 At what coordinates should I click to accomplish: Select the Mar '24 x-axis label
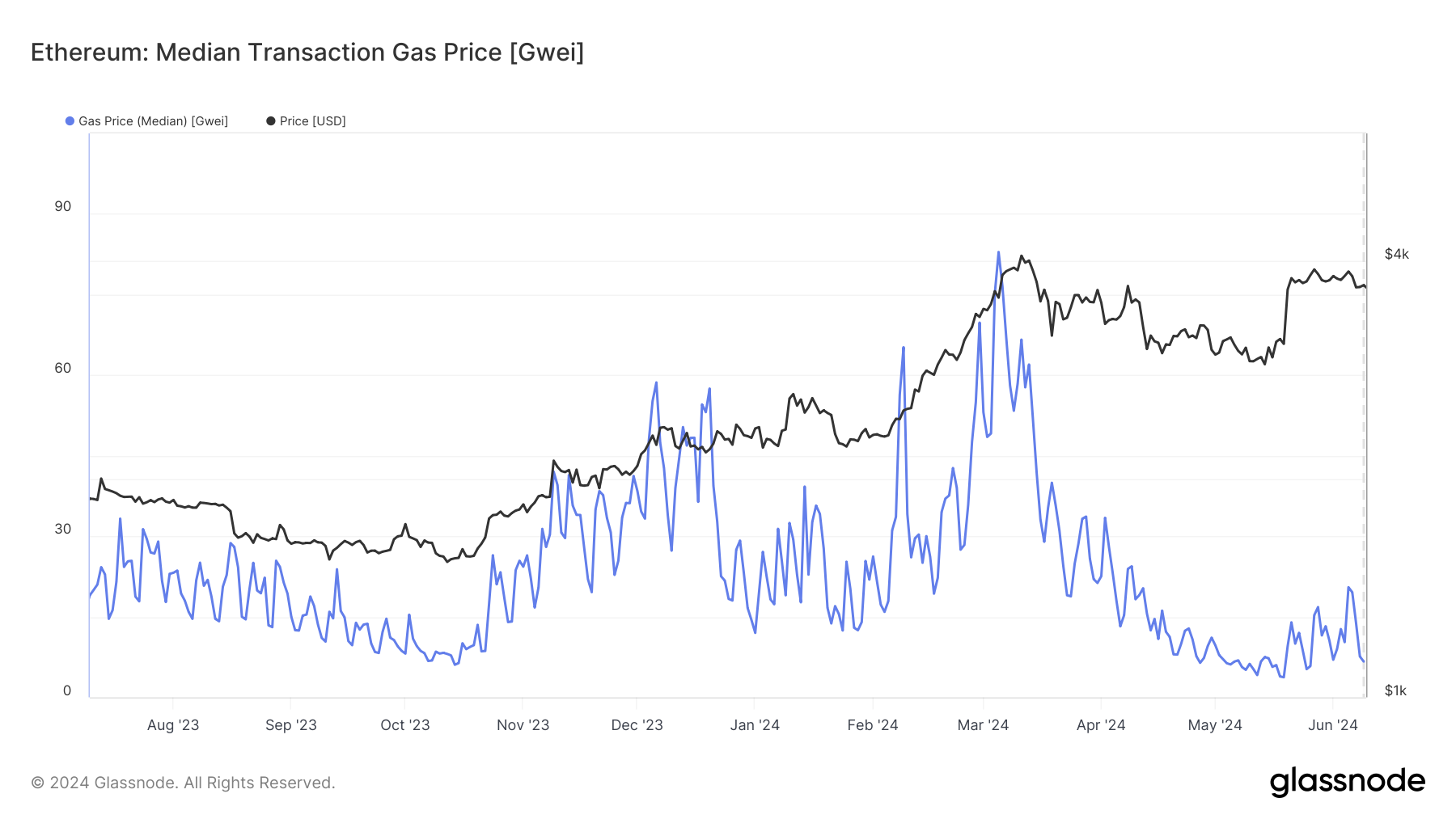[x=983, y=725]
